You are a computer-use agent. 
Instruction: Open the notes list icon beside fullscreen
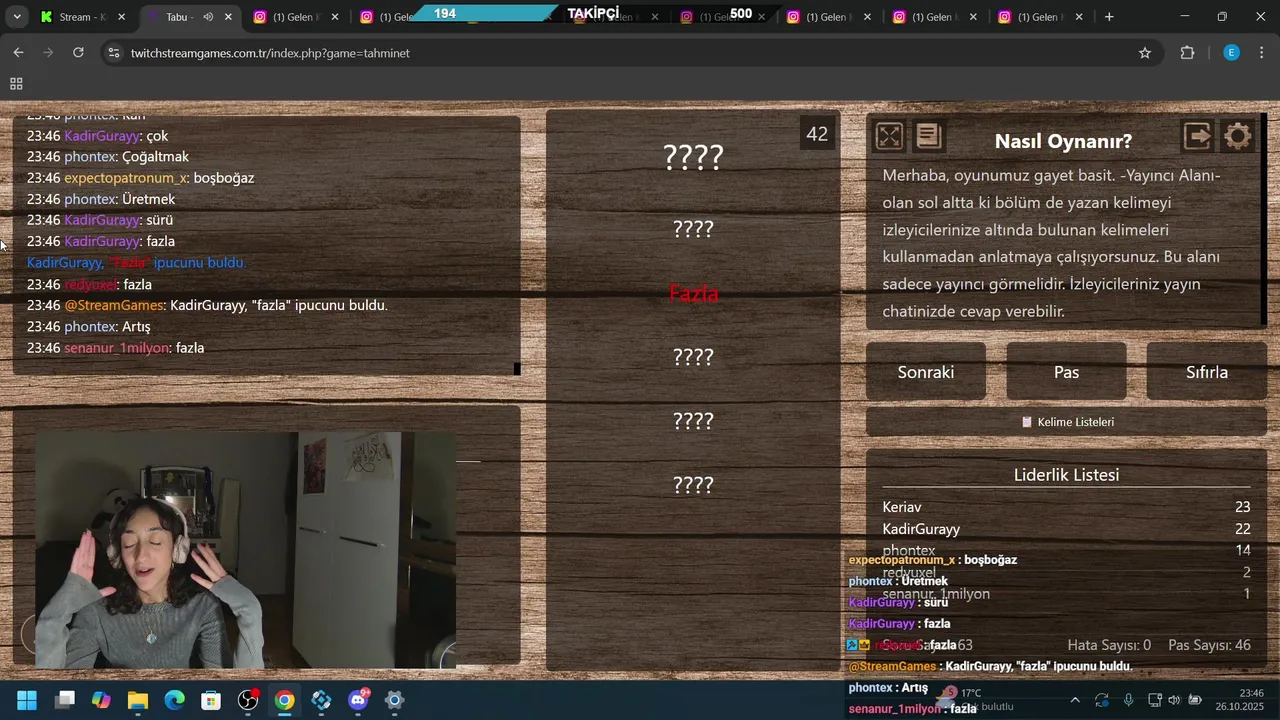click(x=928, y=136)
